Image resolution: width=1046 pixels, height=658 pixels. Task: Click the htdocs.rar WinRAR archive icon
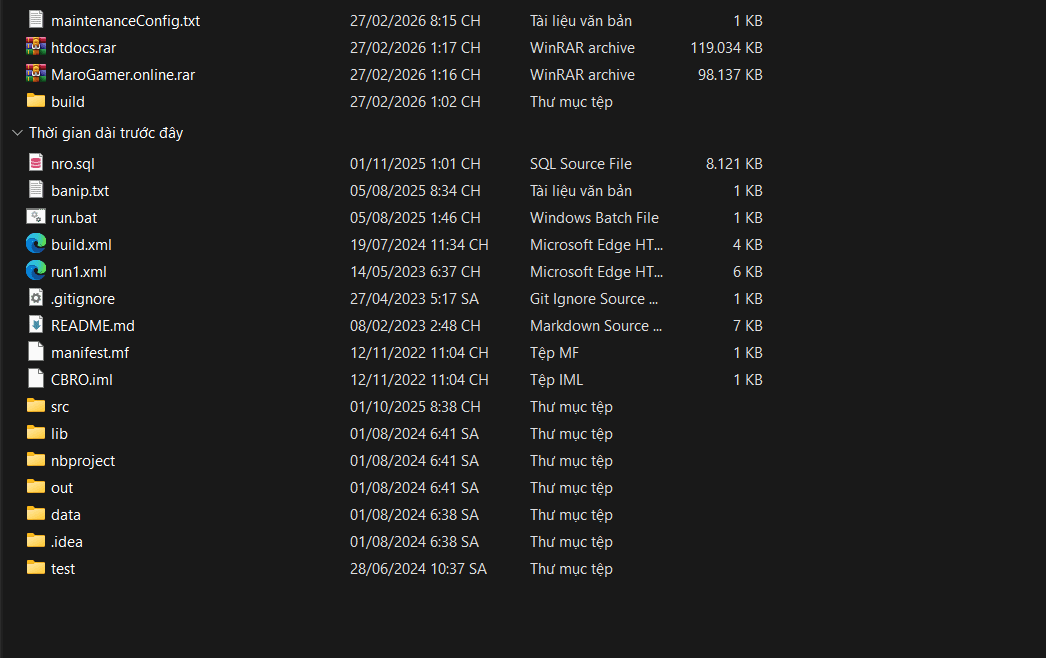pos(36,47)
